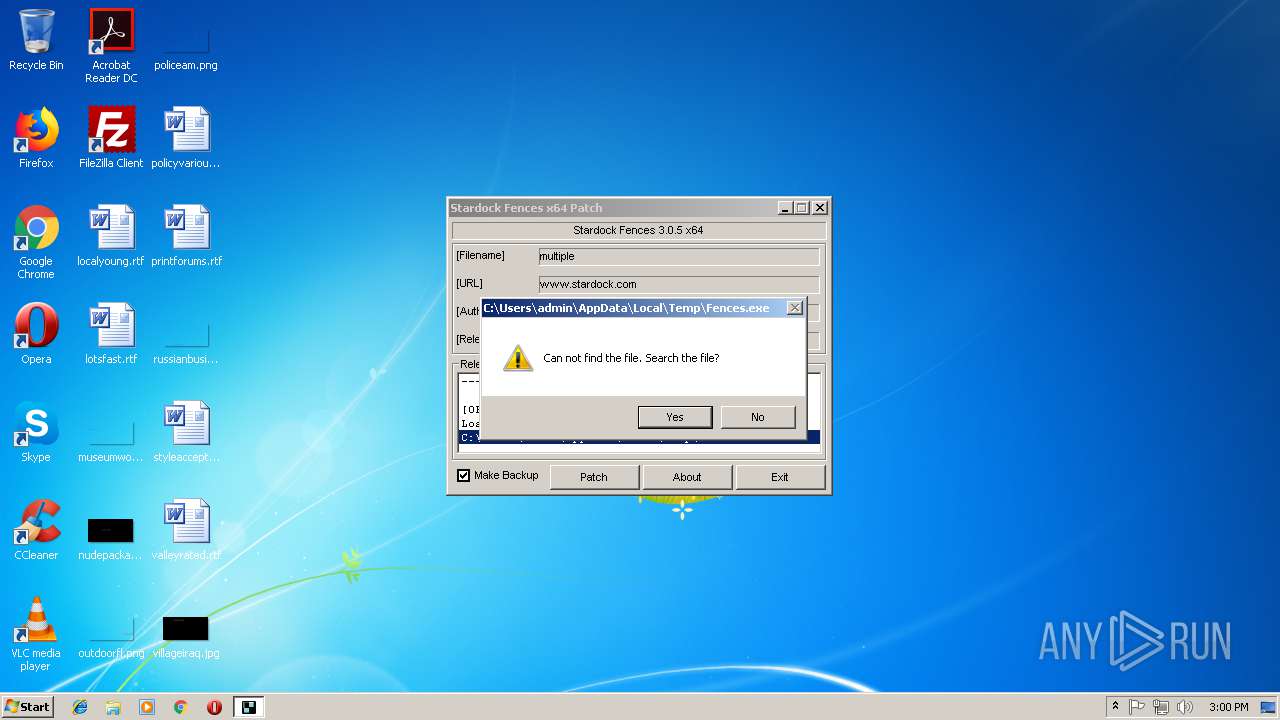Click the Exit button
Viewport: 1280px width, 720px height.
click(780, 477)
